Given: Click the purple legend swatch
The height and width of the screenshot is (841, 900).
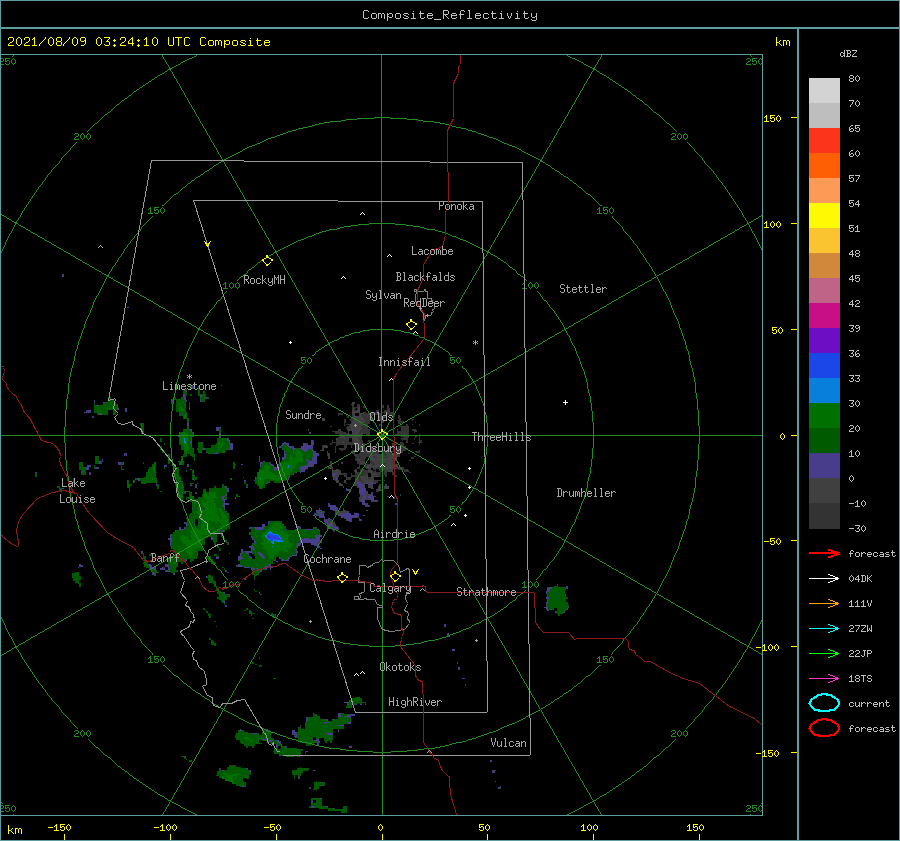Looking at the screenshot, I should (824, 340).
